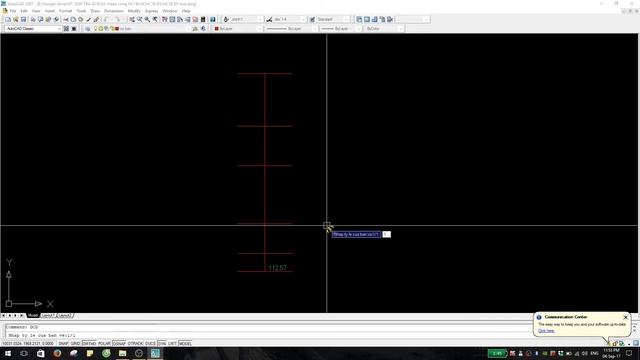Toggle ORTHO mode in status bar
Screen dimensions: 640x360
point(89,344)
